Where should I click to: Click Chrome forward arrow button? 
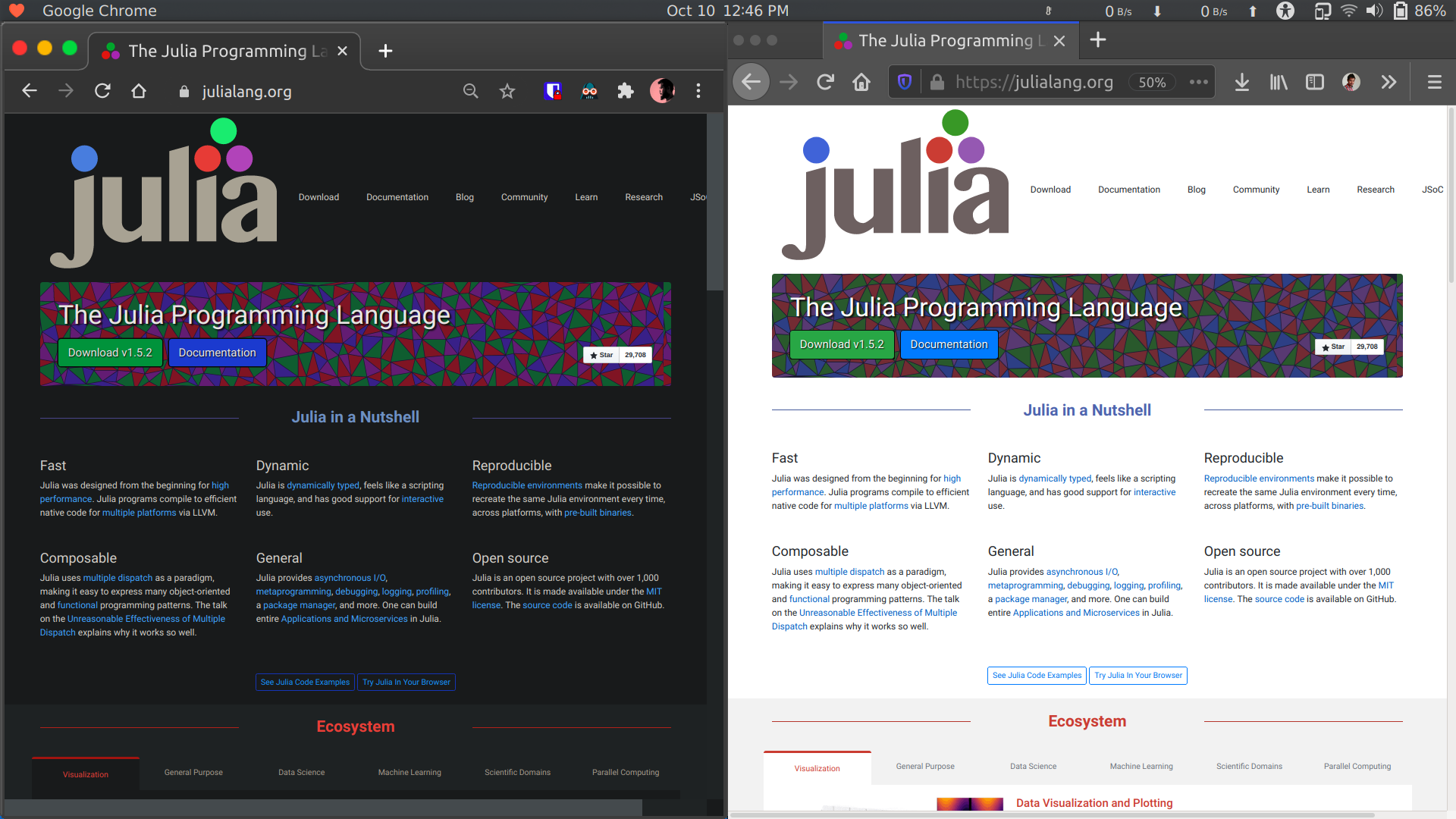click(66, 91)
